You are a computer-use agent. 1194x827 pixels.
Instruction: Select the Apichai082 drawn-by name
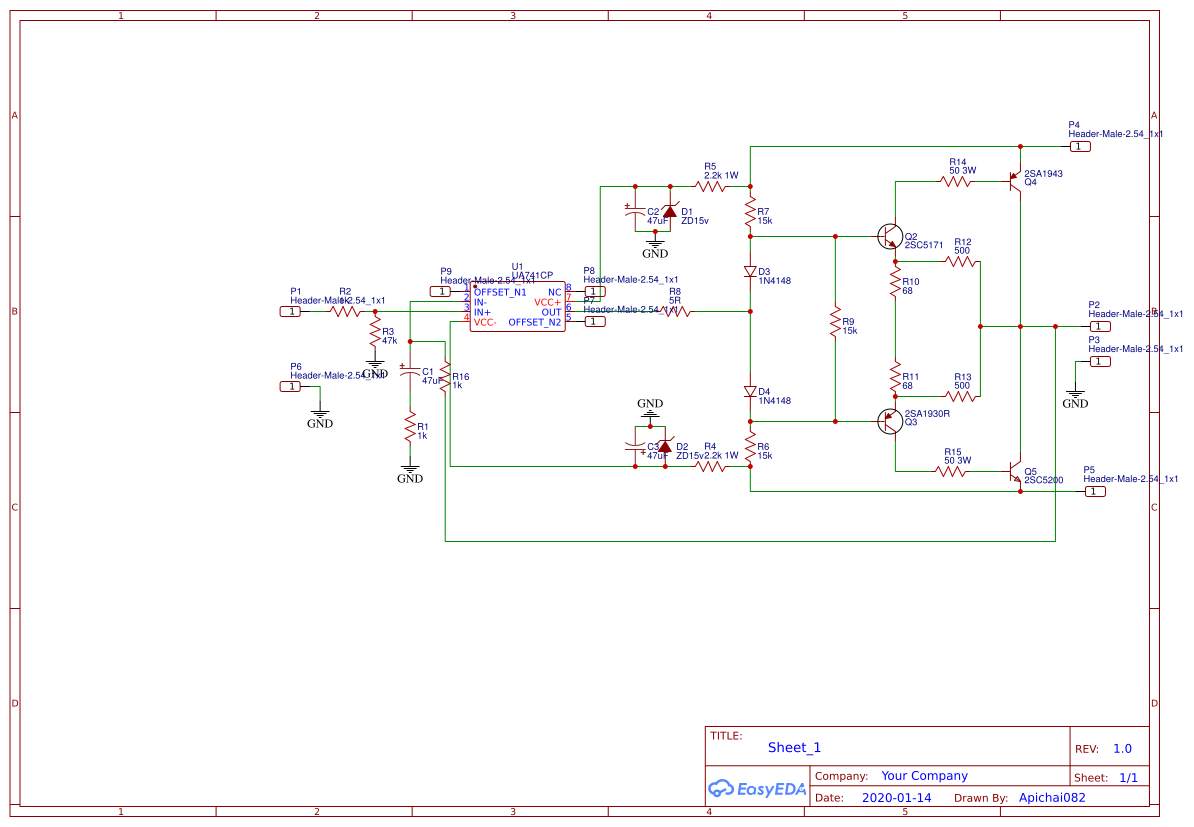pyautogui.click(x=1051, y=798)
